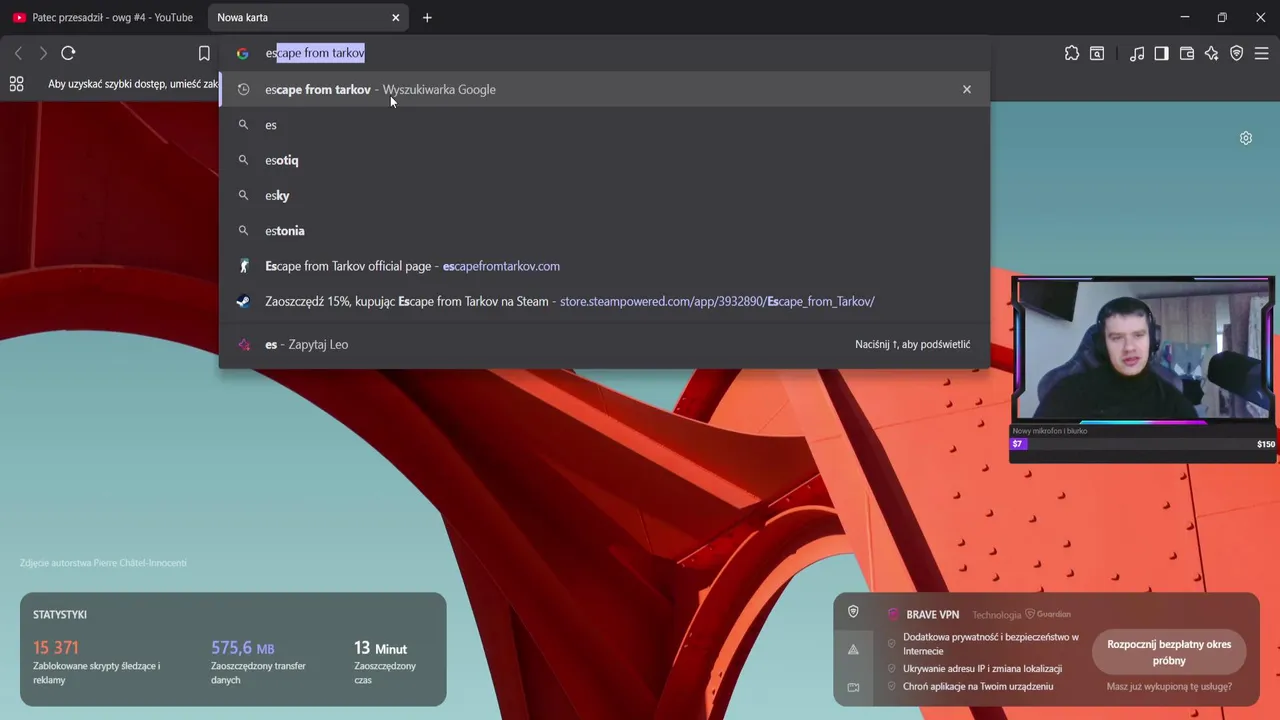Viewport: 1280px width, 720px height.
Task: Choose 'es - Zapytaj Leo' suggestion
Action: coord(604,344)
